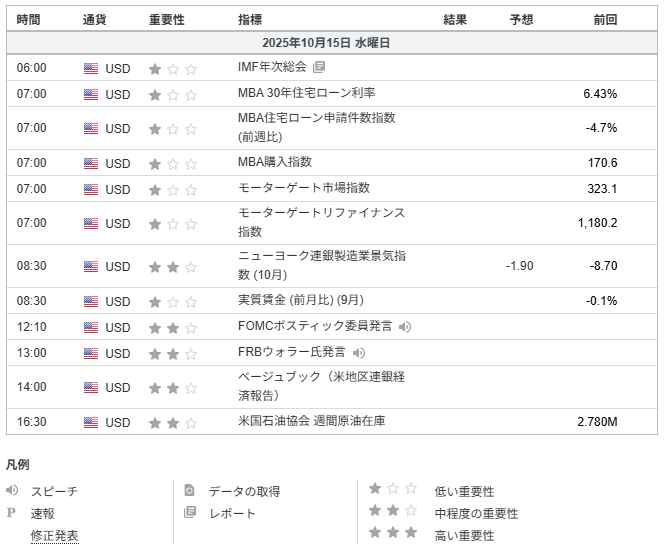Click importance stars in ベージュブック row
The height and width of the screenshot is (553, 666).
pos(173,388)
